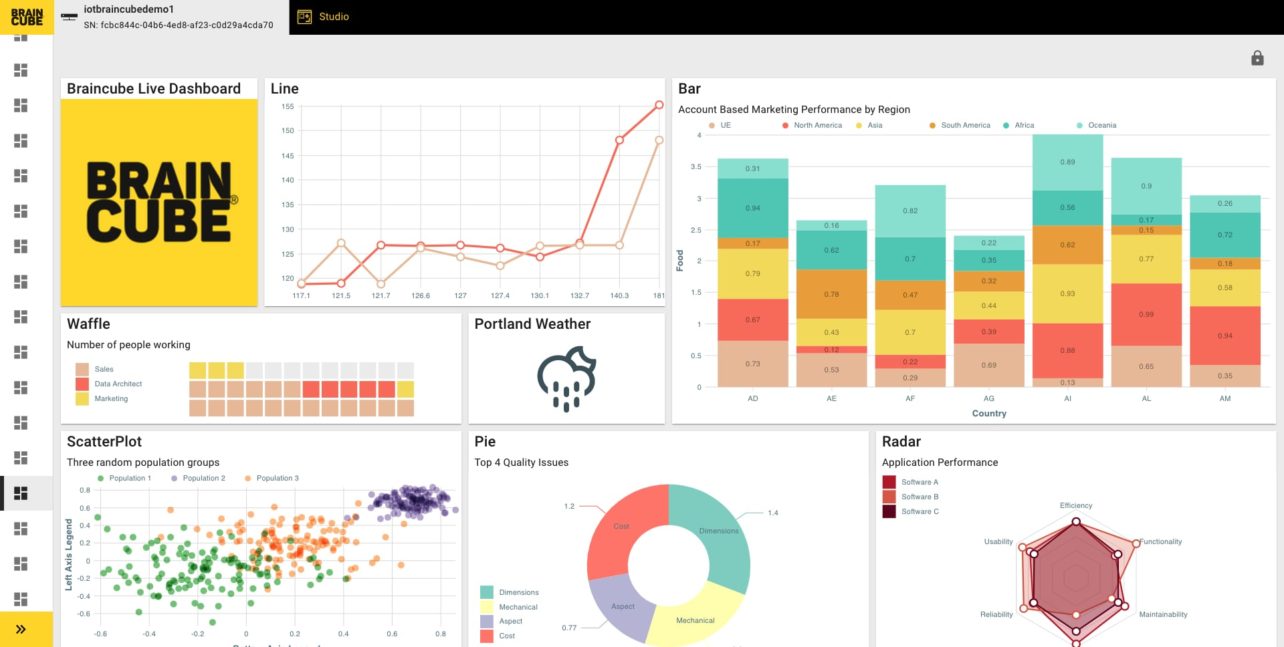Viewport: 1284px width, 647px height.
Task: Click the Population 1 legend label
Action: click(130, 478)
